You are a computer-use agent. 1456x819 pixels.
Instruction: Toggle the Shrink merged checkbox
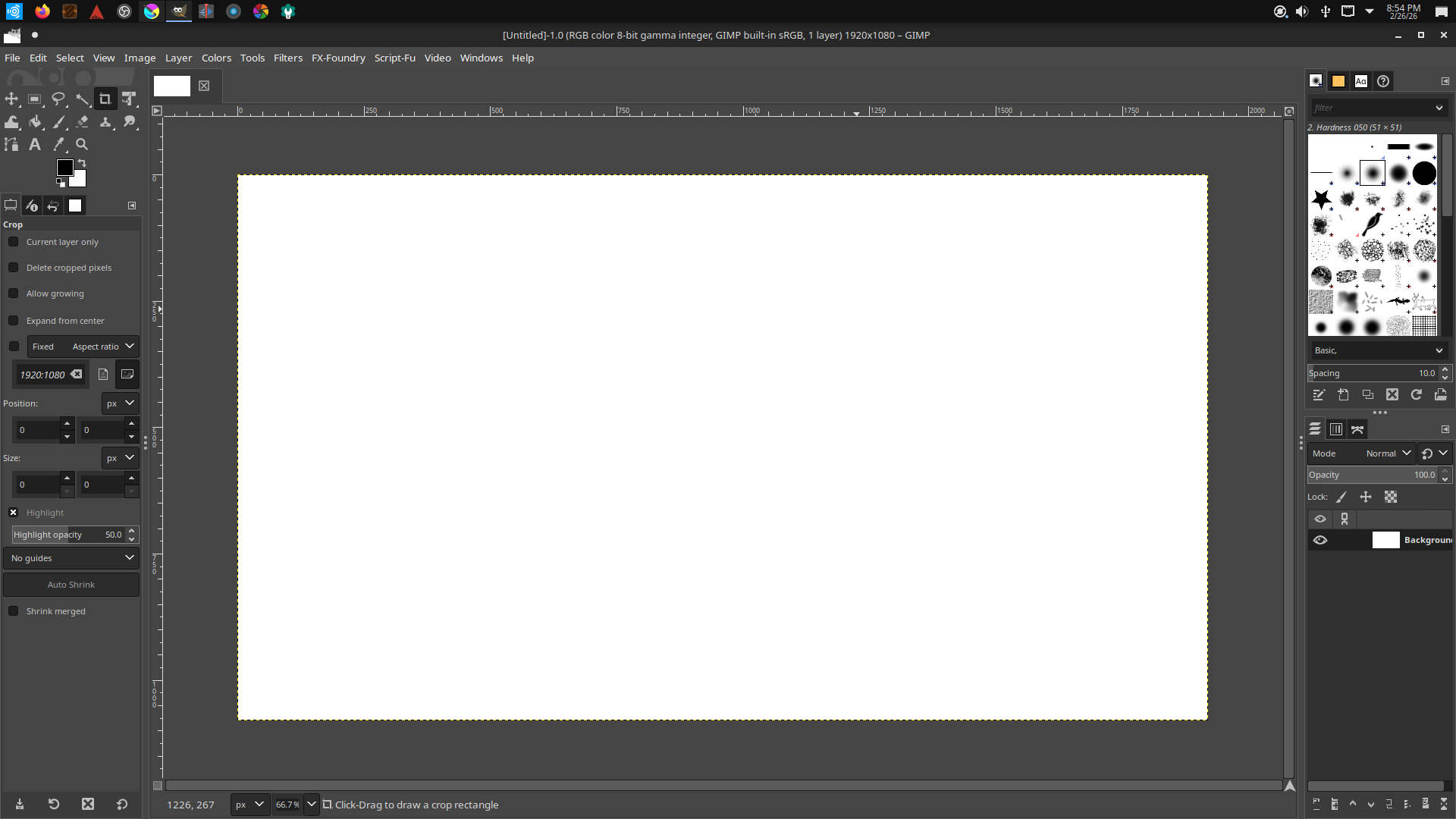[x=13, y=611]
